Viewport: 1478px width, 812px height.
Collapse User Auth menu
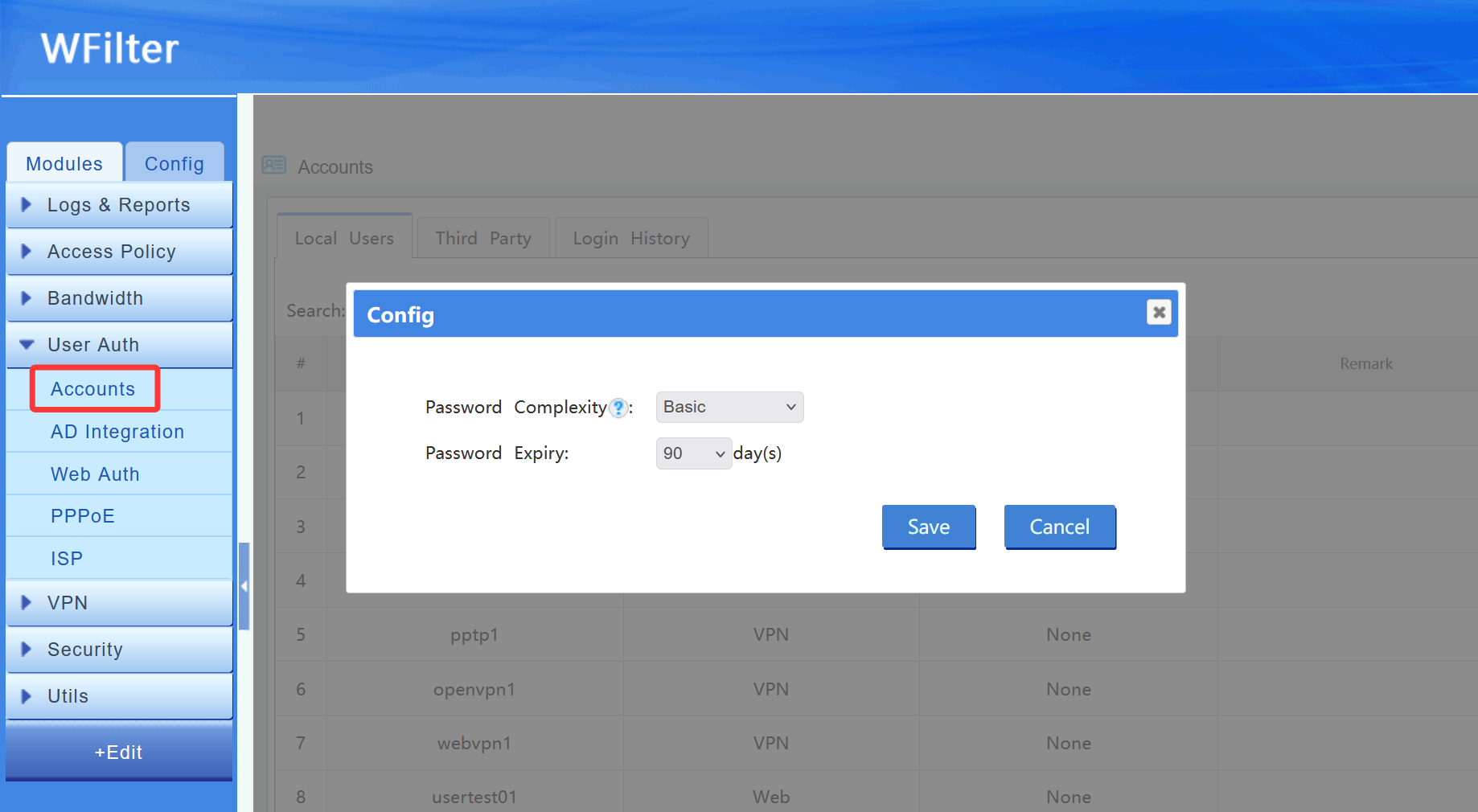click(119, 345)
